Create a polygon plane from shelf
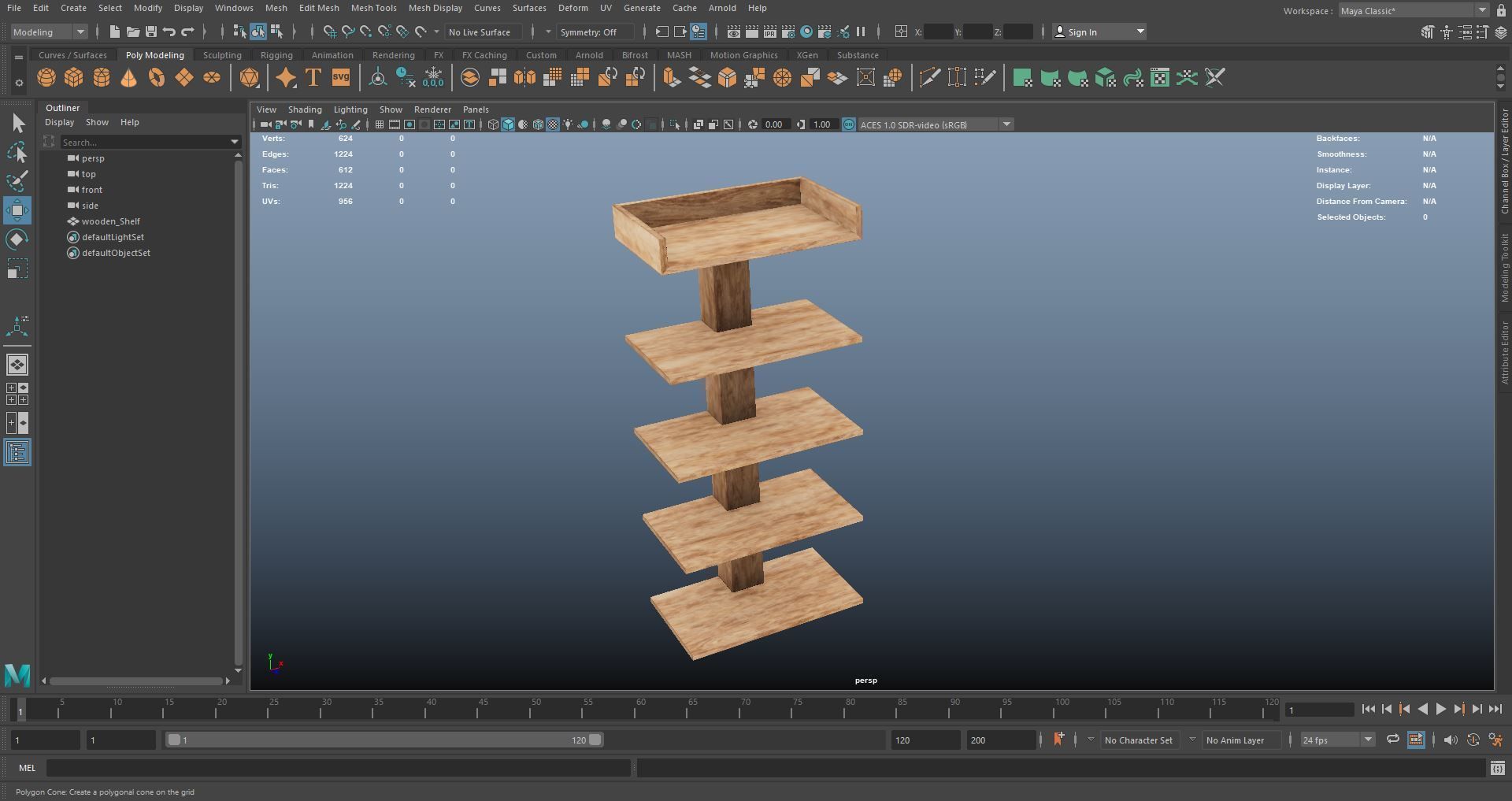This screenshot has height=801, width=1512. click(184, 77)
